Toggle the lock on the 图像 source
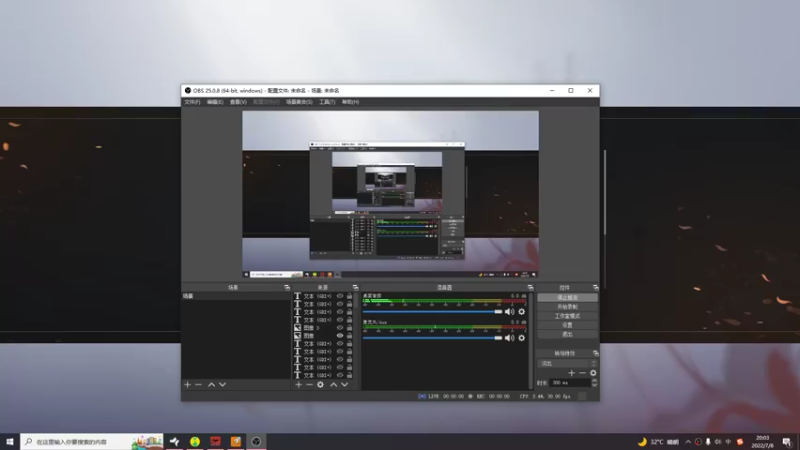Screen dimensions: 800x450 tap(349, 336)
